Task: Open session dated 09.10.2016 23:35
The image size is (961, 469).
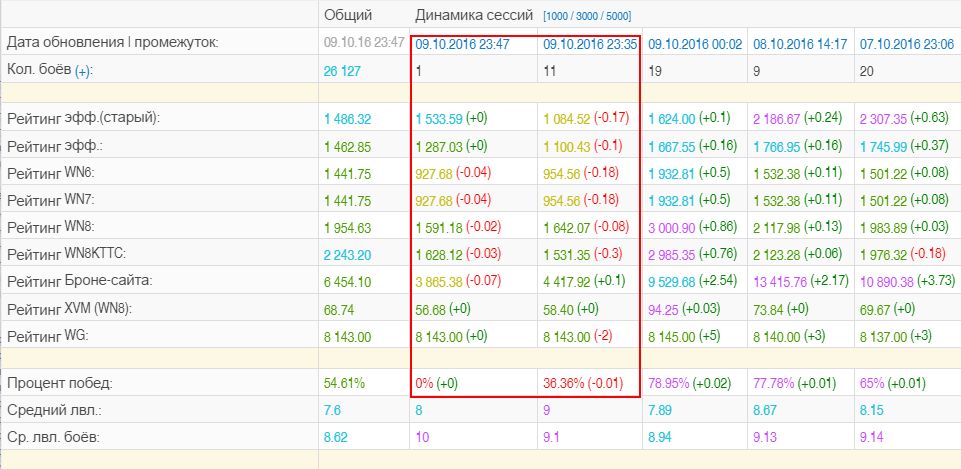Action: pyautogui.click(x=590, y=44)
